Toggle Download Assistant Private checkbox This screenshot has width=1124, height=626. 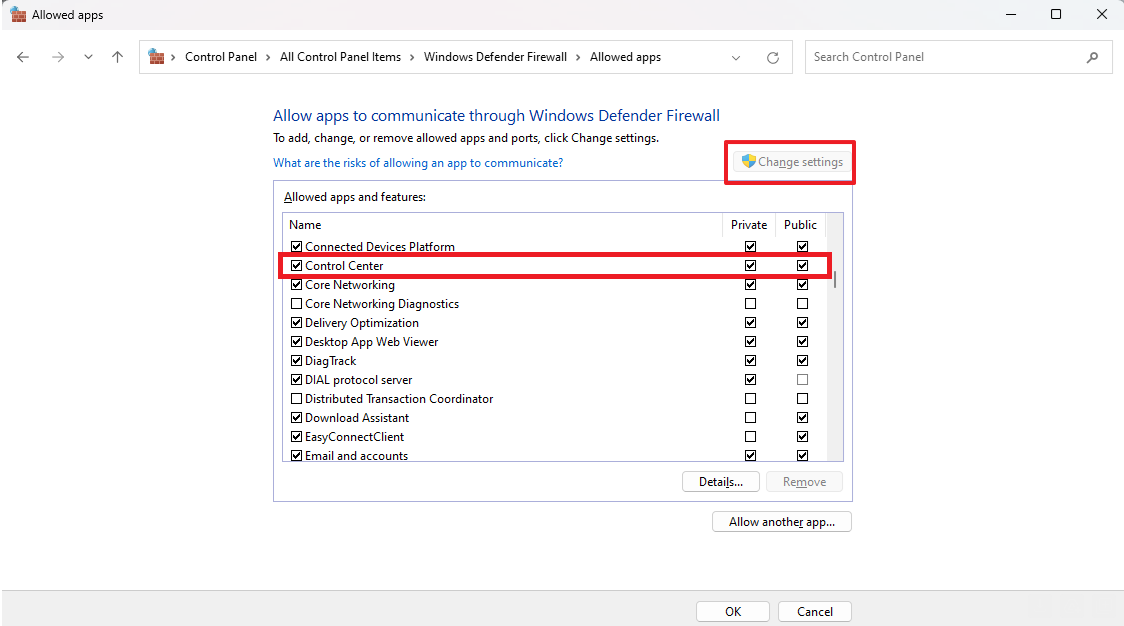[x=751, y=418]
